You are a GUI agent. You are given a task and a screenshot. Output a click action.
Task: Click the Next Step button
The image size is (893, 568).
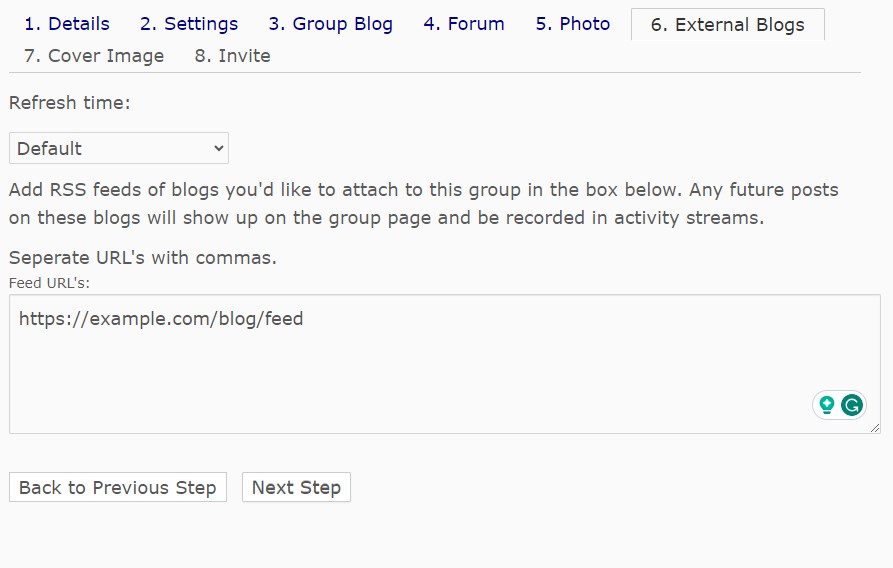point(296,487)
